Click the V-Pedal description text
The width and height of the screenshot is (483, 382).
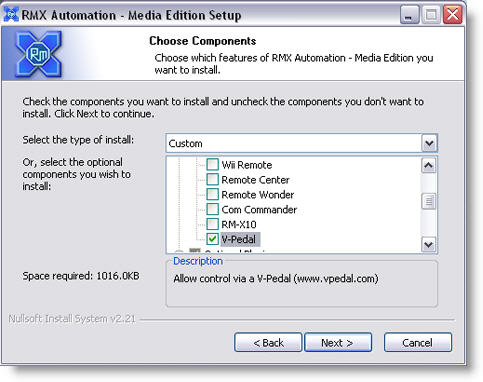point(276,278)
